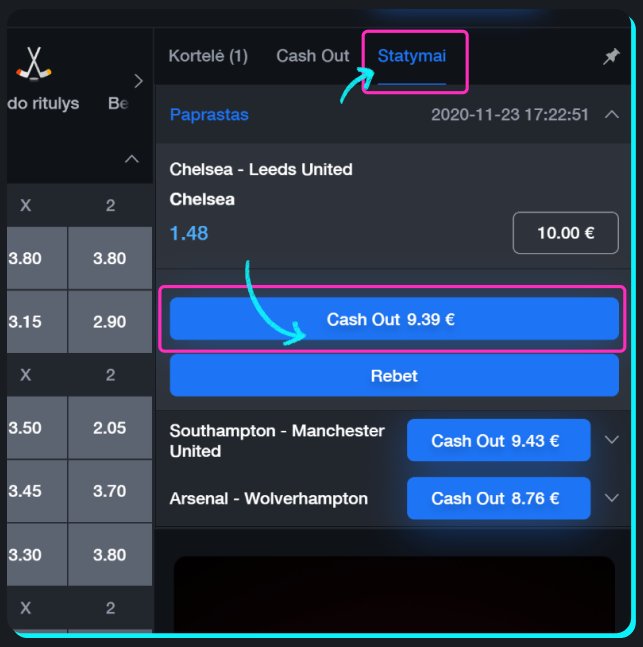The height and width of the screenshot is (647, 643).
Task: Click the 10.00 € stake field
Action: [x=565, y=233]
